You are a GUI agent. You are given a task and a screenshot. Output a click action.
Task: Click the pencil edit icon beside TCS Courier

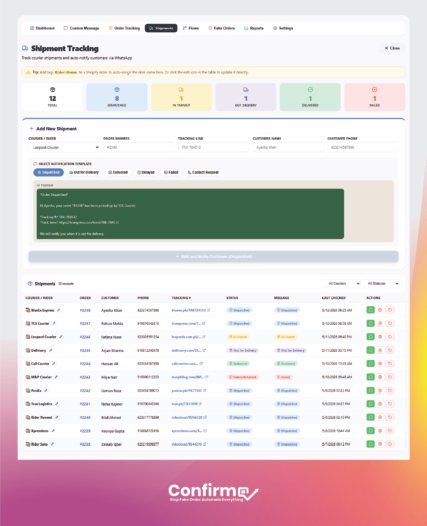pos(54,323)
